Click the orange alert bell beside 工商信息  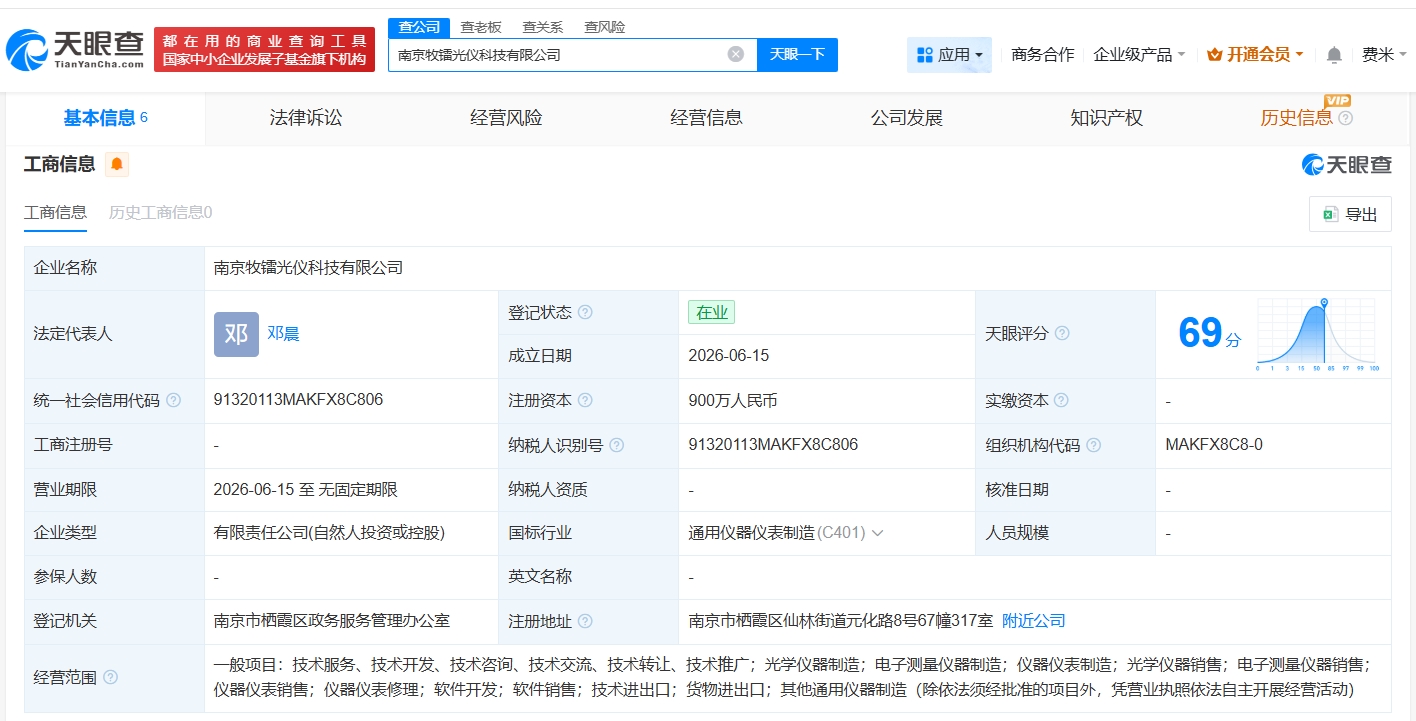pos(117,164)
